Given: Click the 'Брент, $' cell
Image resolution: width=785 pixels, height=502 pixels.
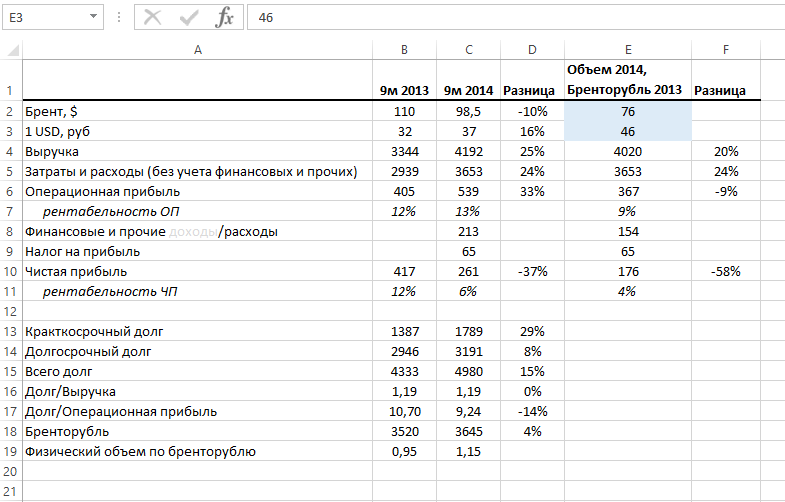Looking at the screenshot, I should pos(198,111).
